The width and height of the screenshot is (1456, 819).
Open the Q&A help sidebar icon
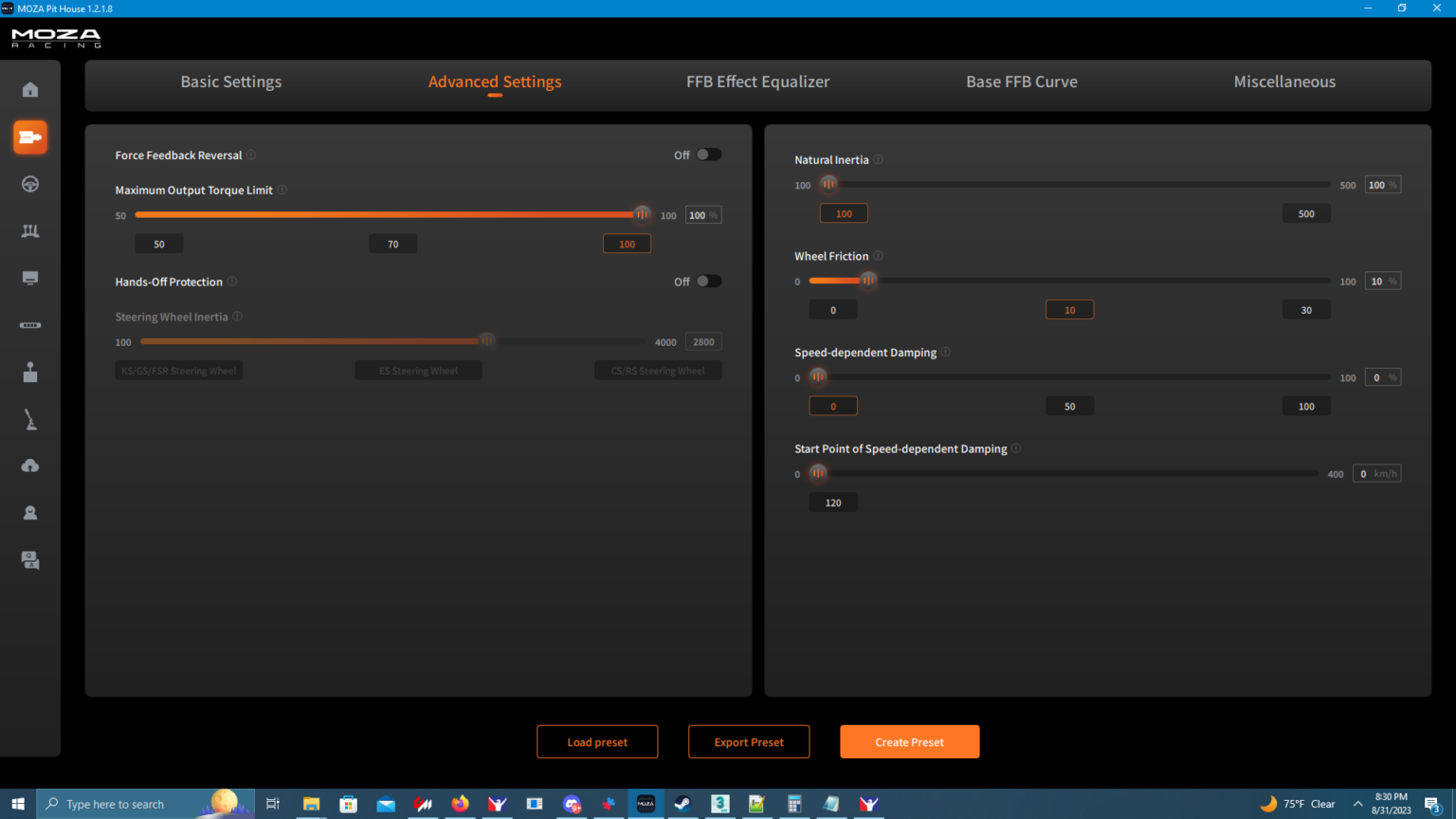click(30, 560)
